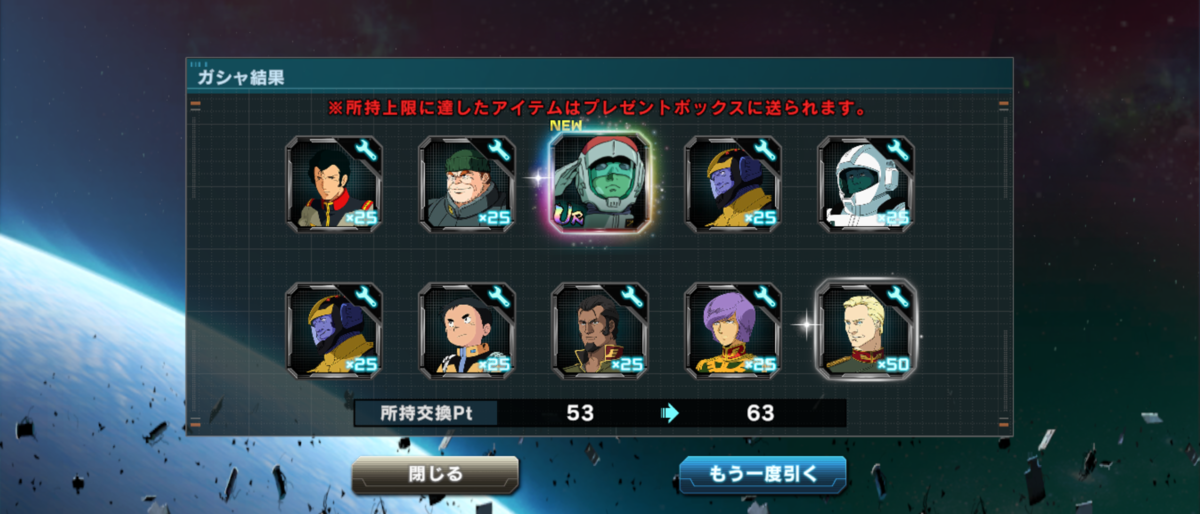The height and width of the screenshot is (514, 1200).
Task: Tap the blonde officer ×50 card
Action: point(866,330)
